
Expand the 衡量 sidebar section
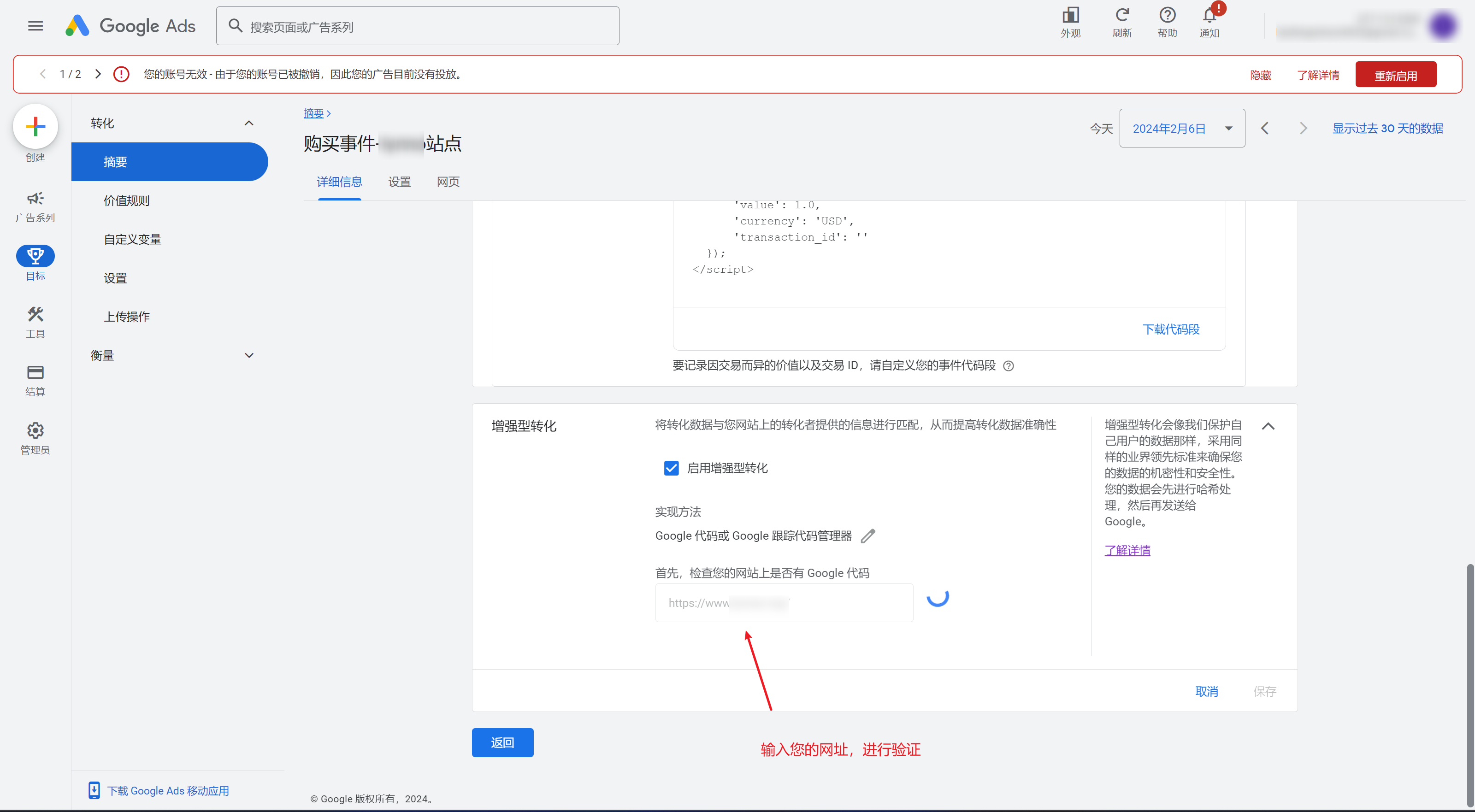[249, 356]
